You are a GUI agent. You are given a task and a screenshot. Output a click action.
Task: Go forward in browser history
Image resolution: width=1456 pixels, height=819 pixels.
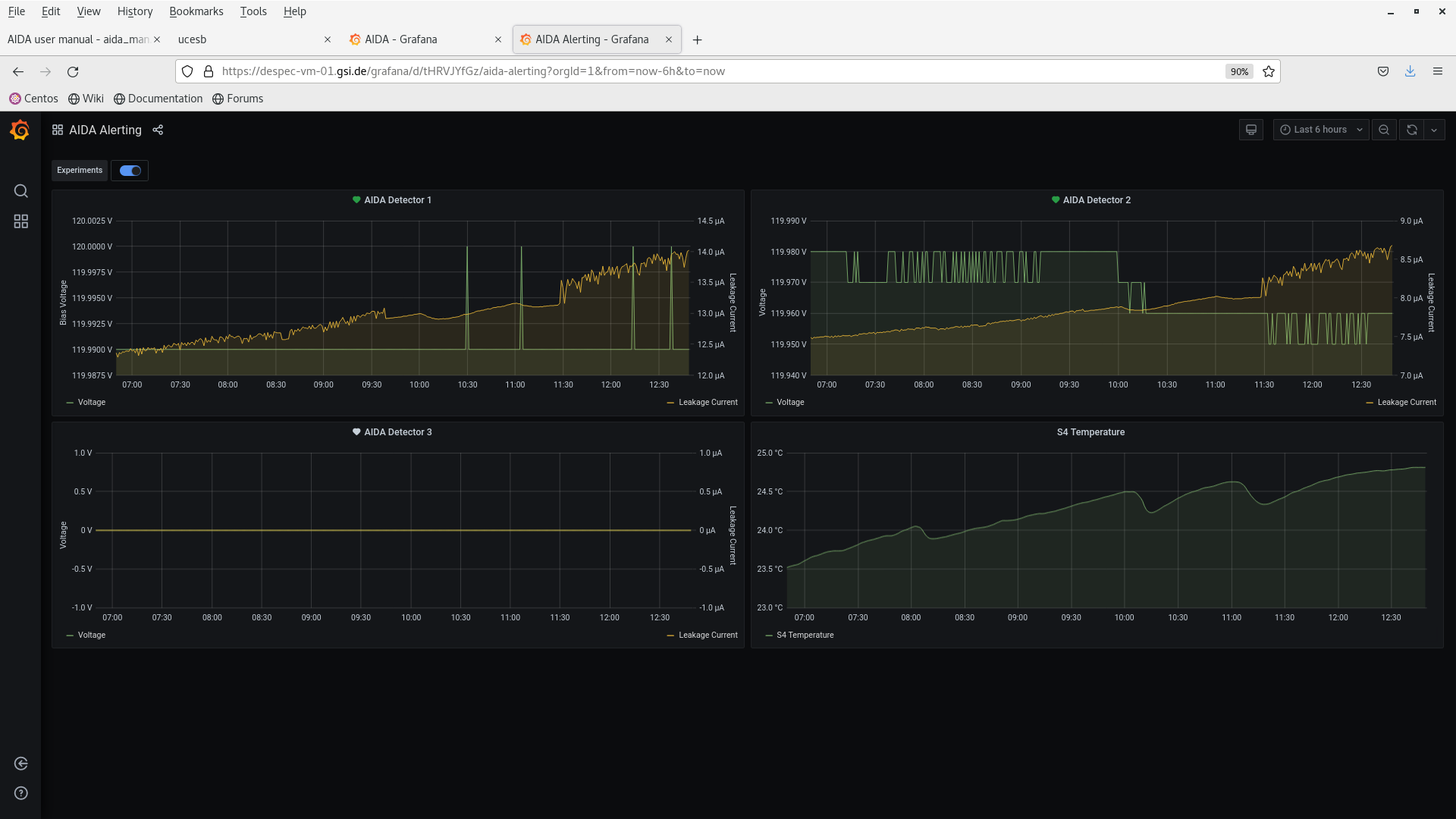coord(45,71)
